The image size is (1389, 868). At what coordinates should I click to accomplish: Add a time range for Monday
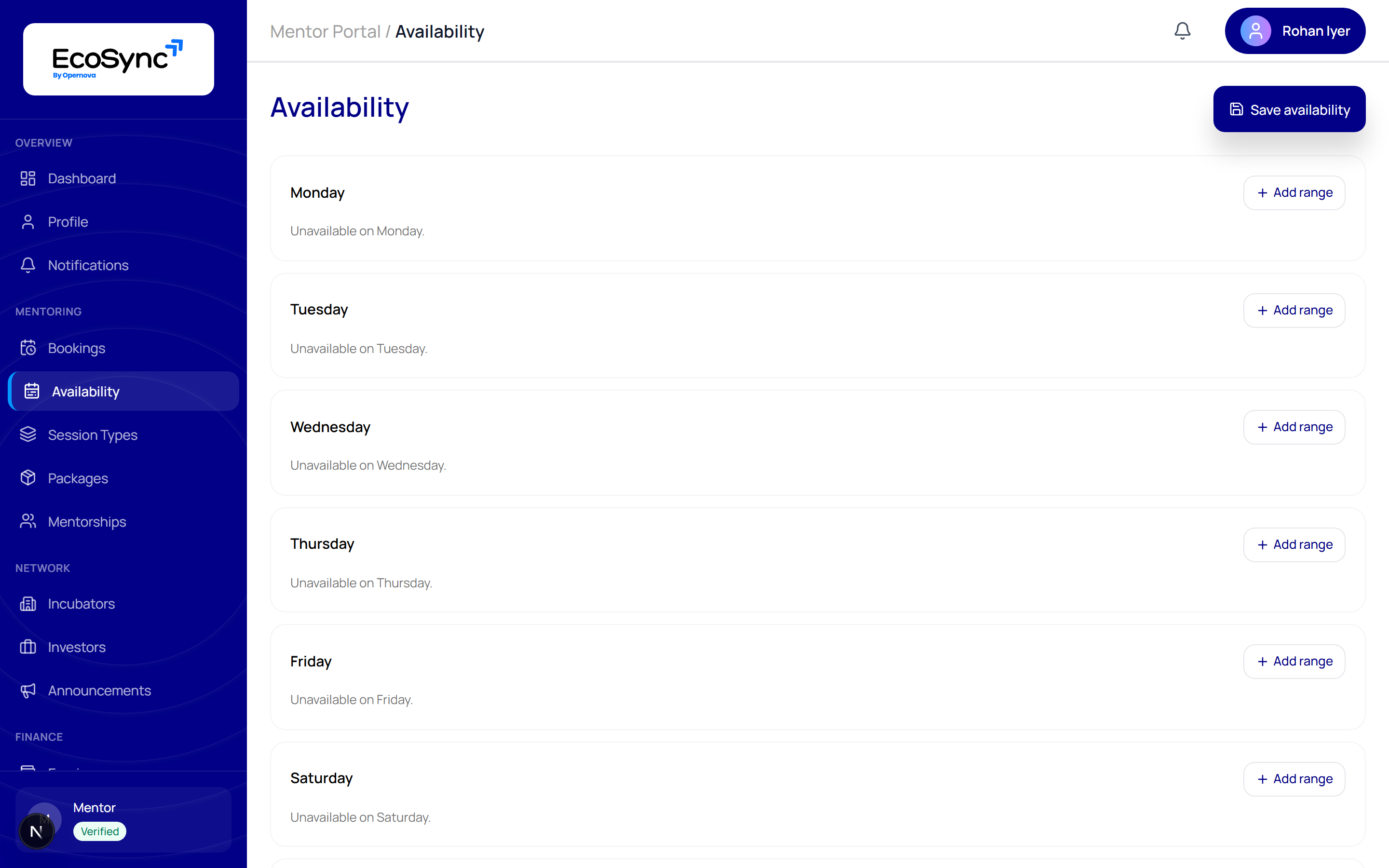click(1294, 193)
